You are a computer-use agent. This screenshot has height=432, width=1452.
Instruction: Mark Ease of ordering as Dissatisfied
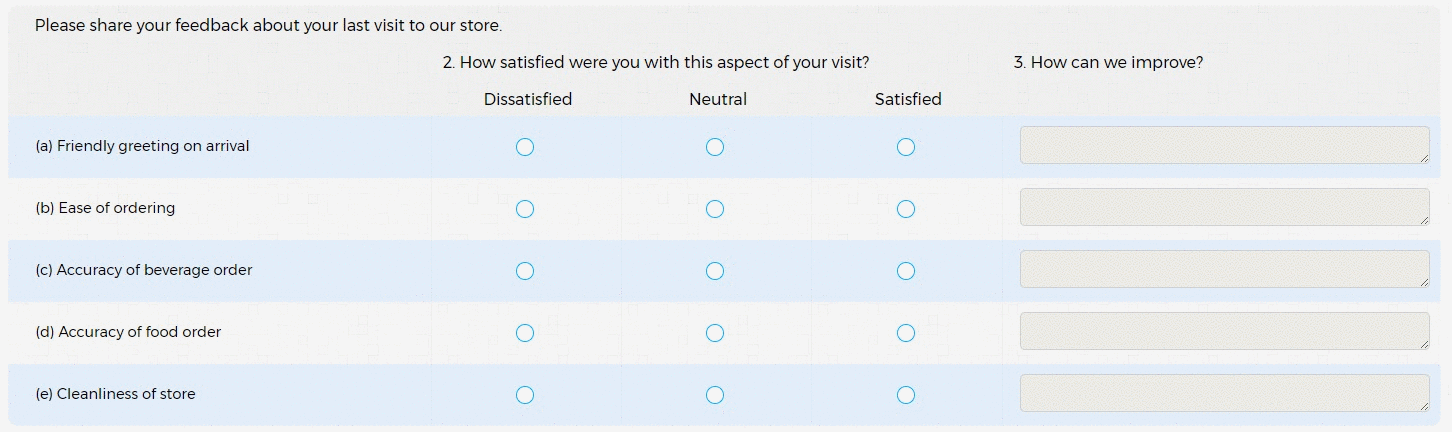click(525, 209)
